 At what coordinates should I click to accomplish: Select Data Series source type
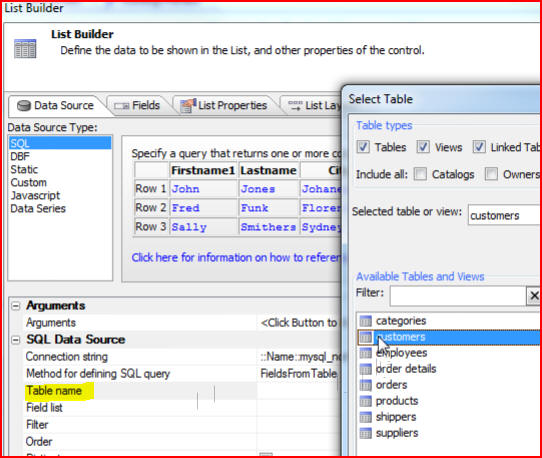coord(60,208)
